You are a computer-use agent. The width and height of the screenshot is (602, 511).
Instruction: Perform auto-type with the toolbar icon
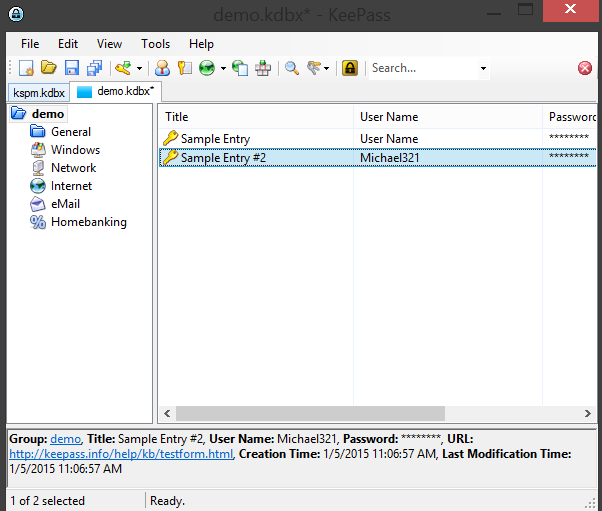tap(263, 68)
